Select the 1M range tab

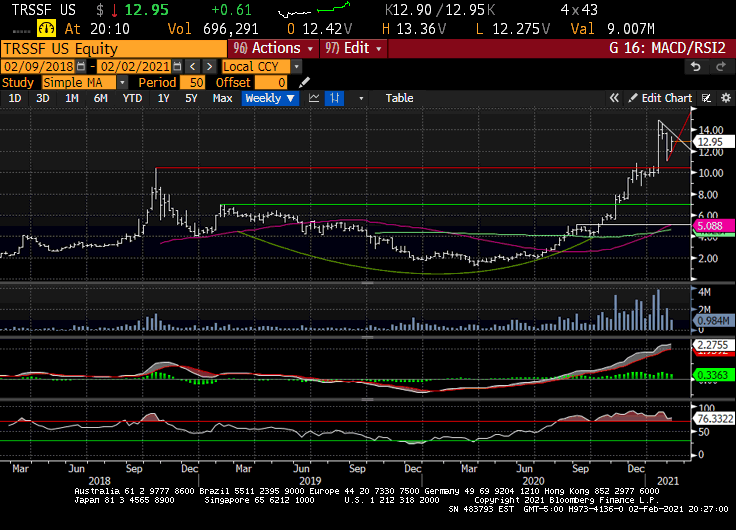tap(71, 98)
